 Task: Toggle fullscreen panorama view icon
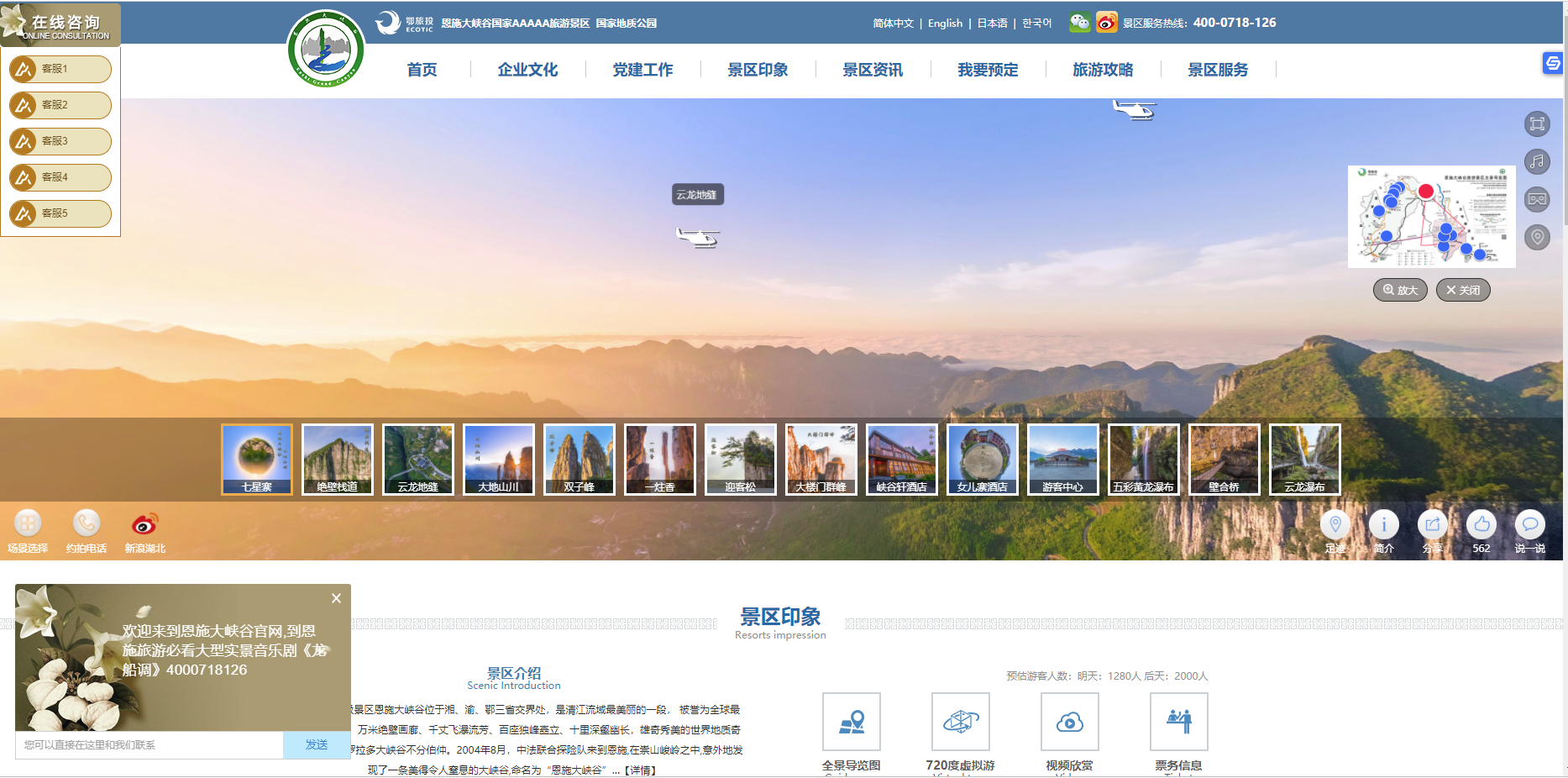(x=1537, y=124)
